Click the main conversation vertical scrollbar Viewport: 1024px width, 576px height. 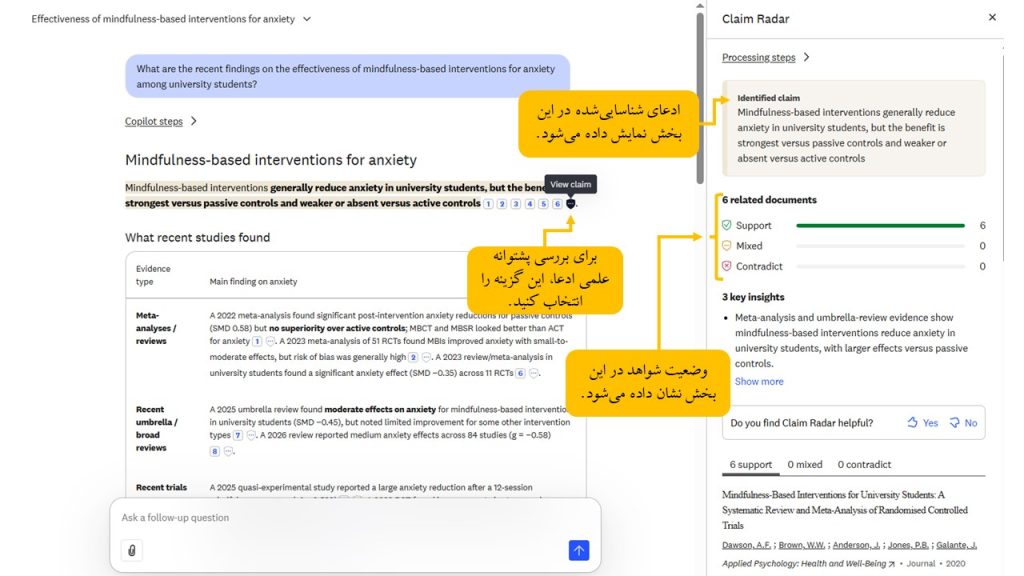699,98
